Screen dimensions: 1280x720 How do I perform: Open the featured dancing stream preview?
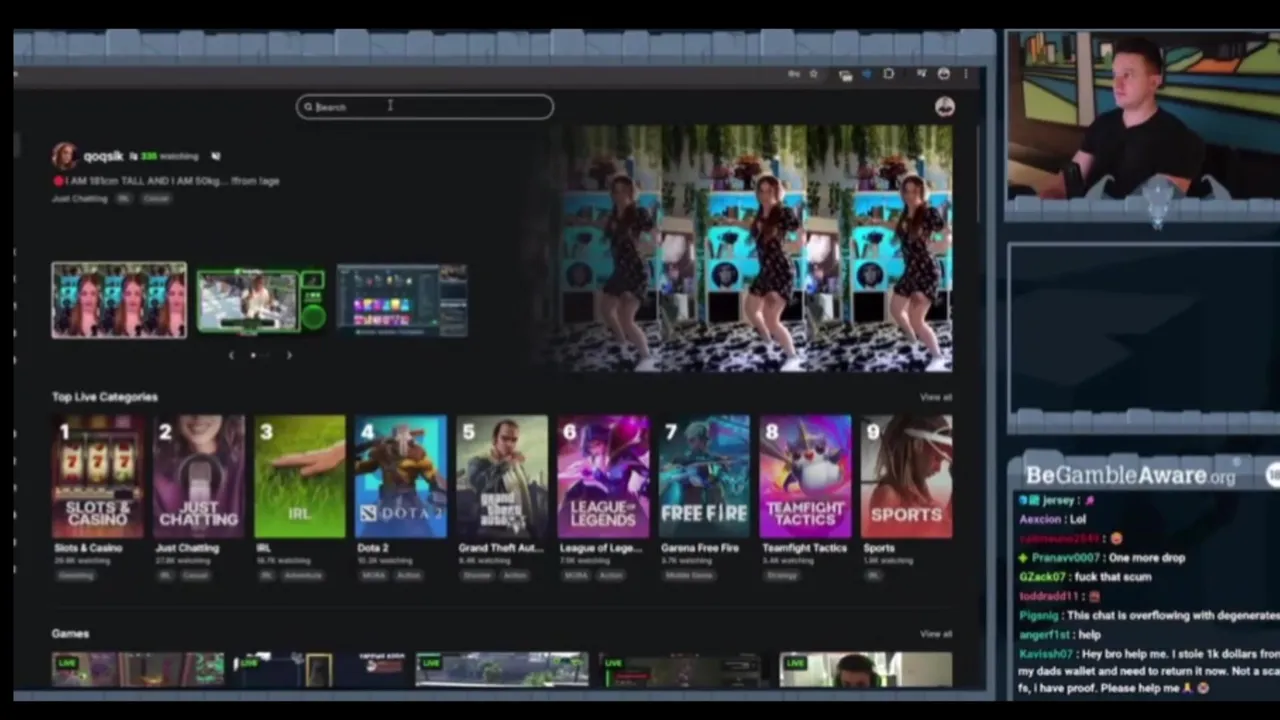coord(751,248)
